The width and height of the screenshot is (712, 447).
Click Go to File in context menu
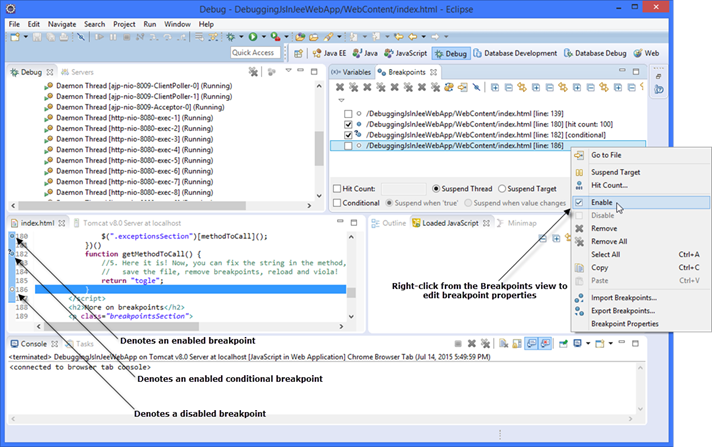pyautogui.click(x=607, y=155)
